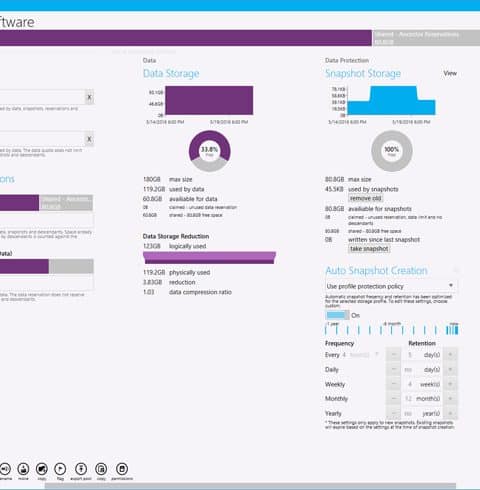Decrease retention for the Daily row
The height and width of the screenshot is (490, 480).
pos(394,369)
